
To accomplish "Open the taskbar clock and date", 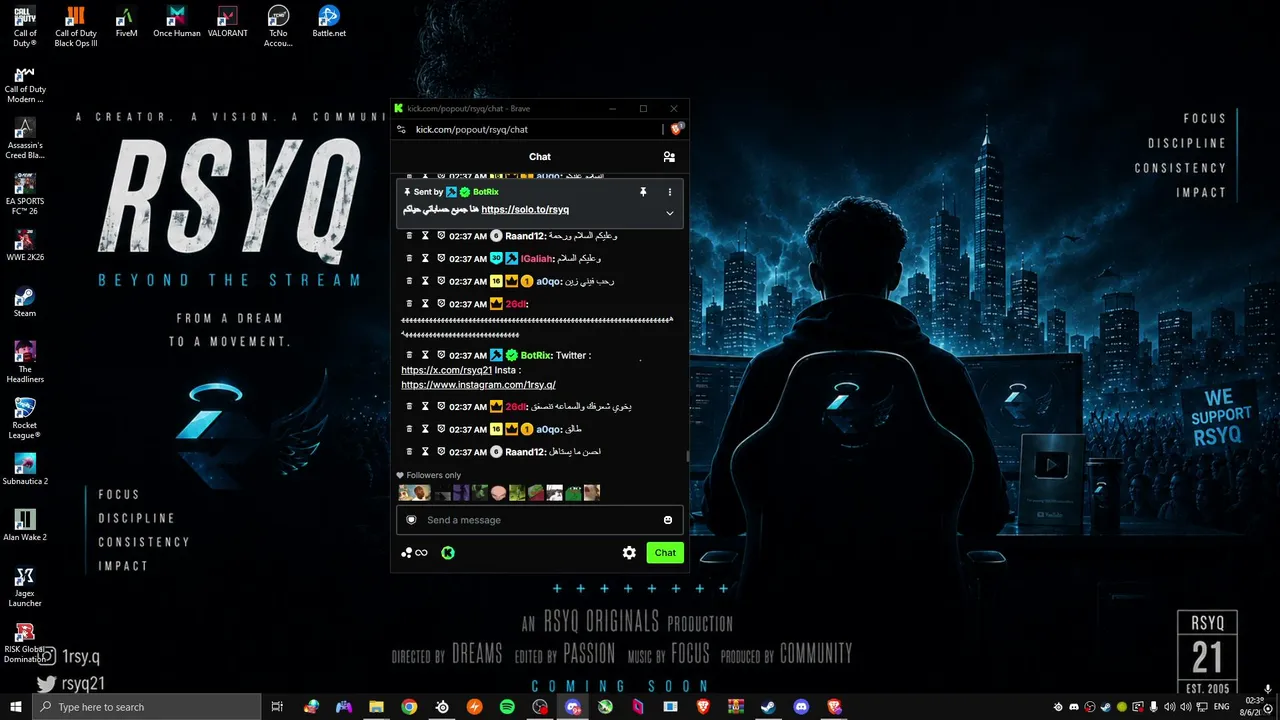I will tap(1254, 707).
